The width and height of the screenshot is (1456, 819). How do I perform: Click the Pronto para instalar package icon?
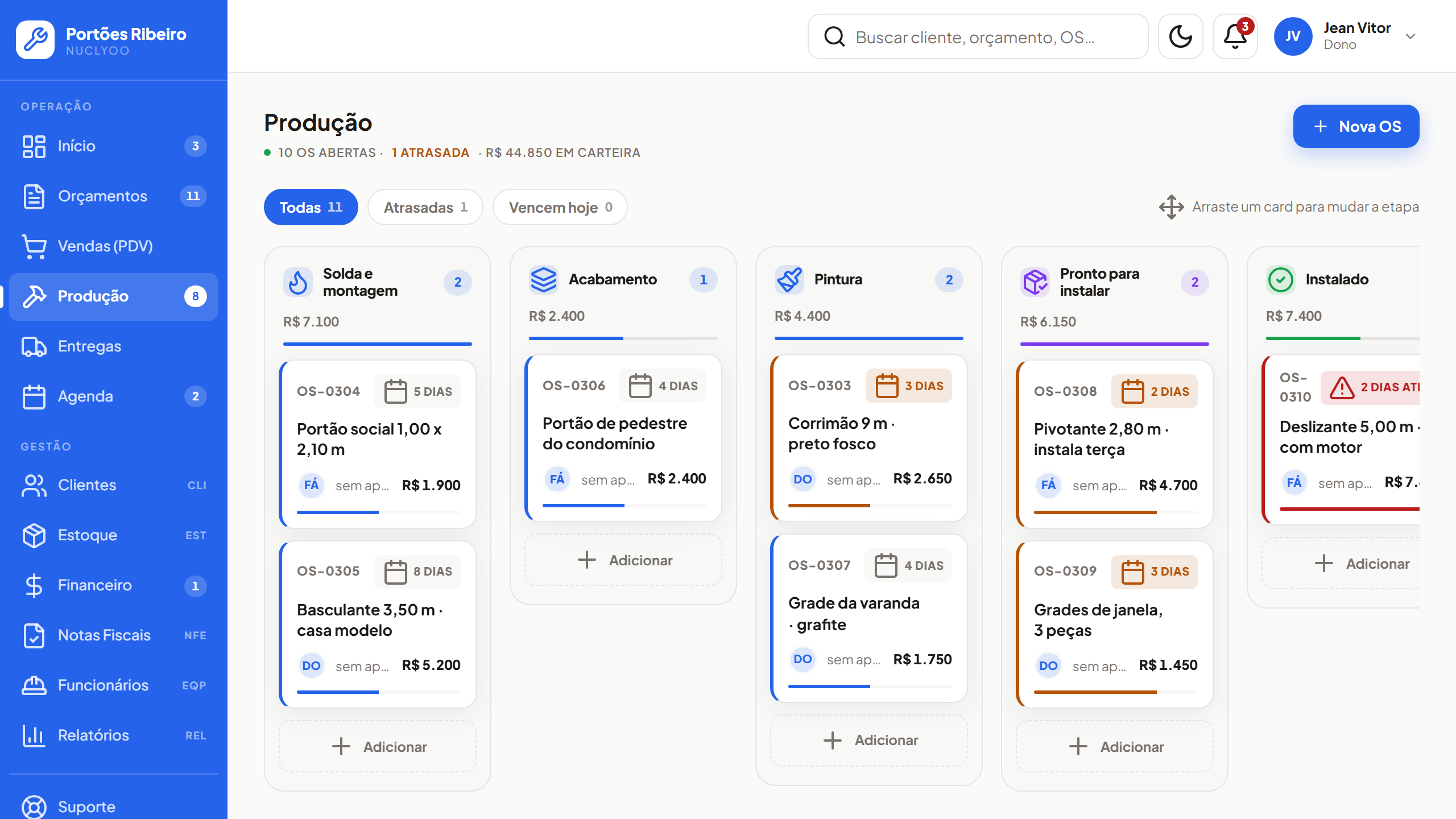coord(1035,282)
